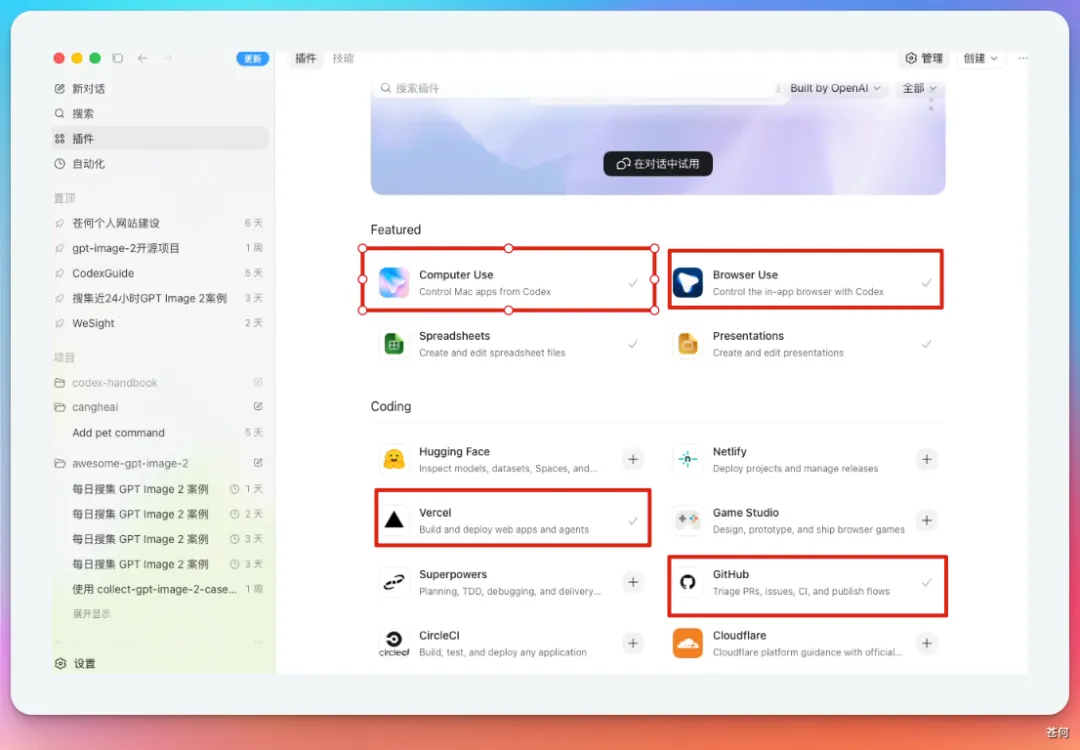Viewport: 1080px width, 750px height.
Task: Click the pin icon beside WeSight
Action: pyautogui.click(x=60, y=323)
